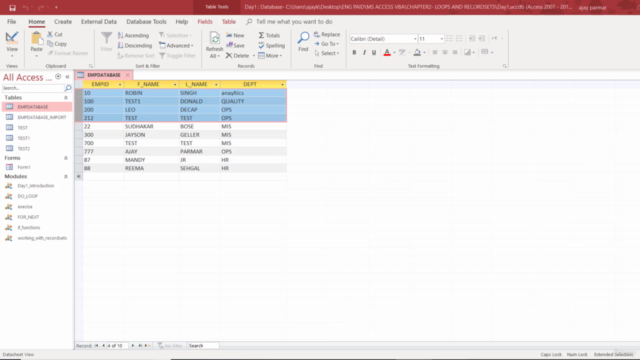Apply Italic formatting
Image resolution: width=640 pixels, height=360 pixels.
tap(364, 52)
